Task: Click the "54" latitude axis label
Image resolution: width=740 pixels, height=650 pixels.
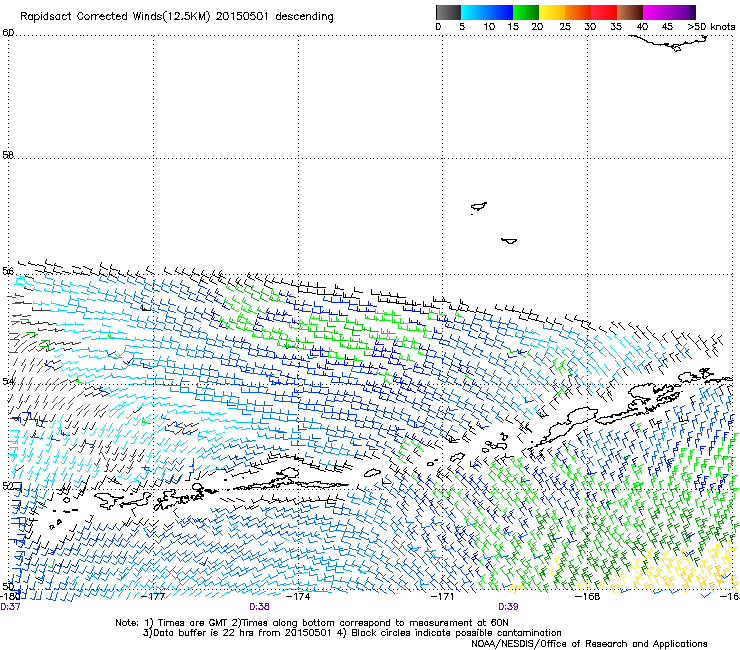Action: 8,381
